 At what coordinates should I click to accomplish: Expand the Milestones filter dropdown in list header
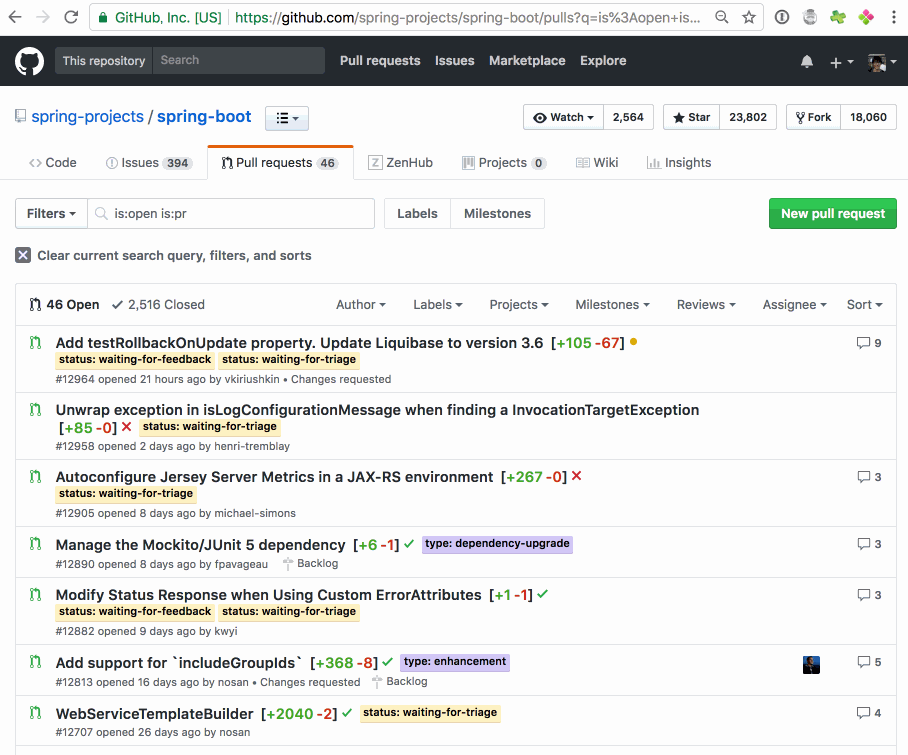pyautogui.click(x=613, y=305)
